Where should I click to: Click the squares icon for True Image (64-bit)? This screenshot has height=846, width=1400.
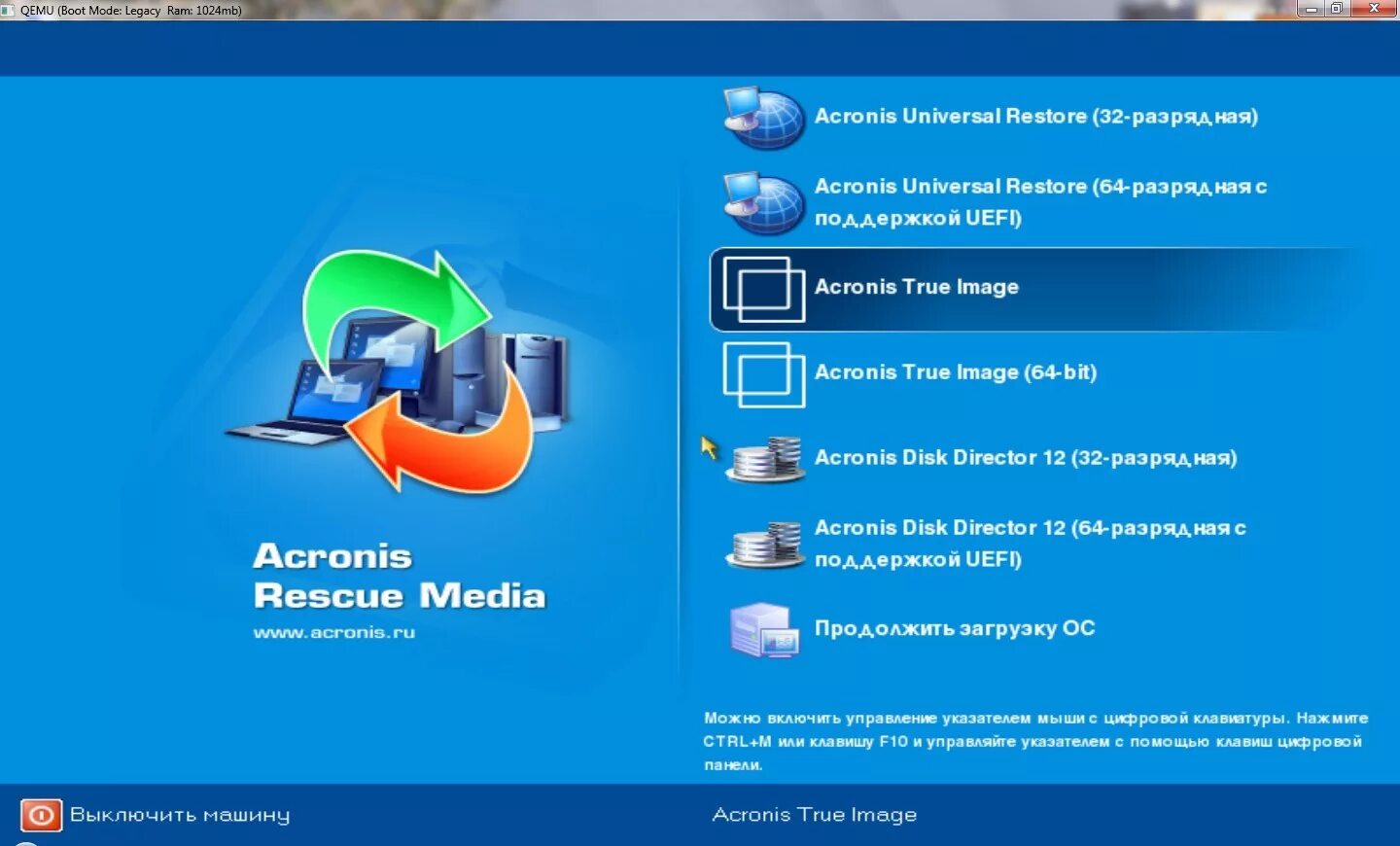pos(764,374)
